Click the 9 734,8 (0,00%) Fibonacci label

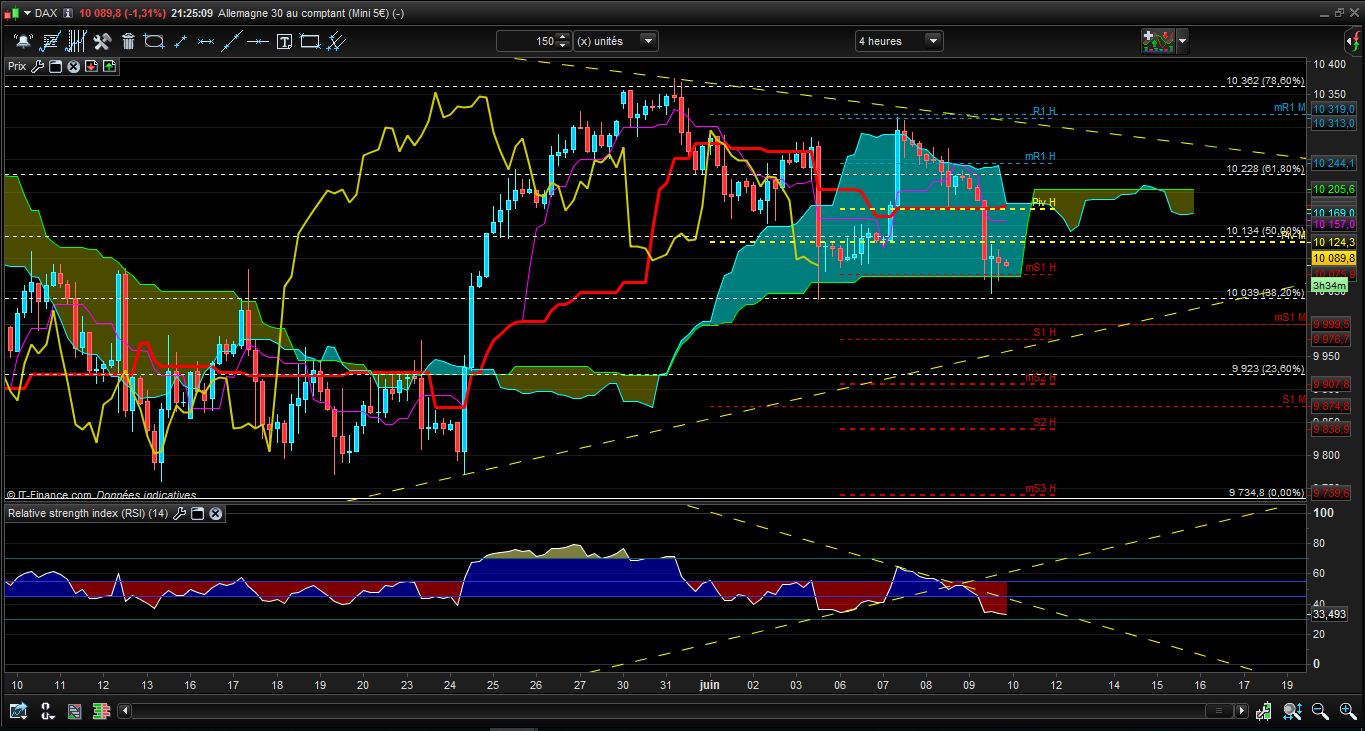(x=1267, y=493)
